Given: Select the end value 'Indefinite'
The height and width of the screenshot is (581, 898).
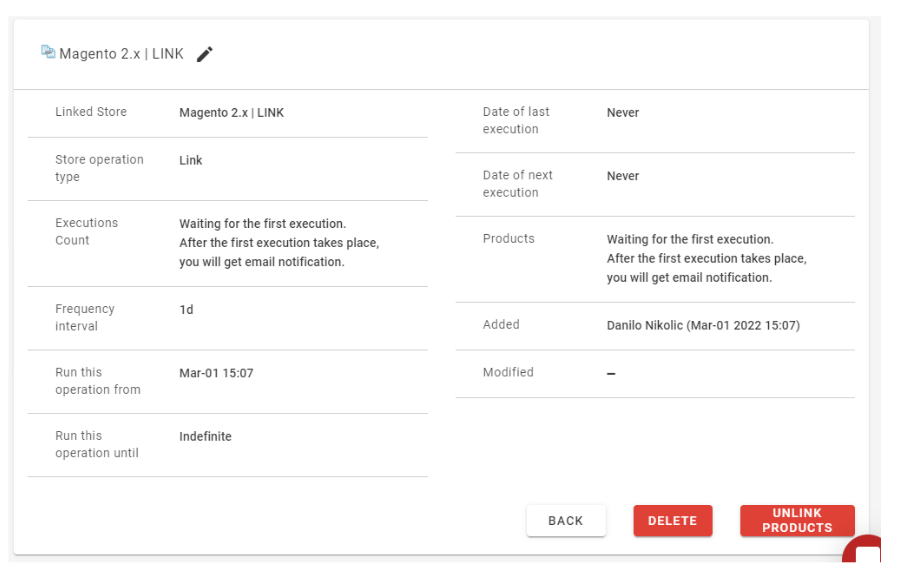Looking at the screenshot, I should tap(206, 437).
